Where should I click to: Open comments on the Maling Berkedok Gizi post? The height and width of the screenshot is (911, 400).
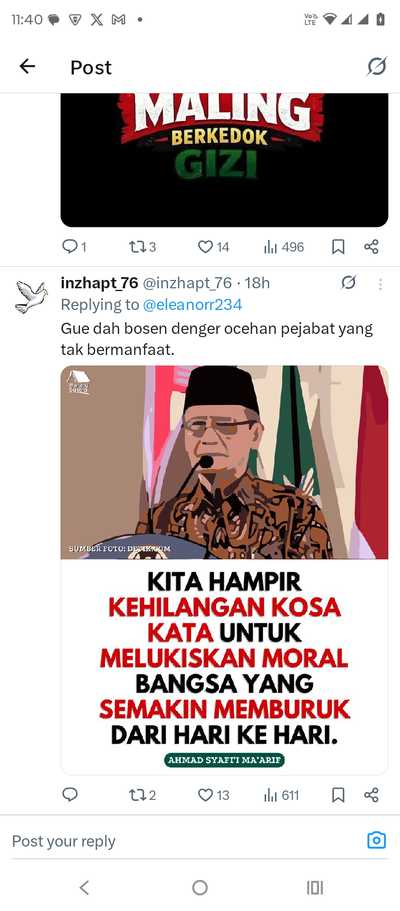click(74, 247)
